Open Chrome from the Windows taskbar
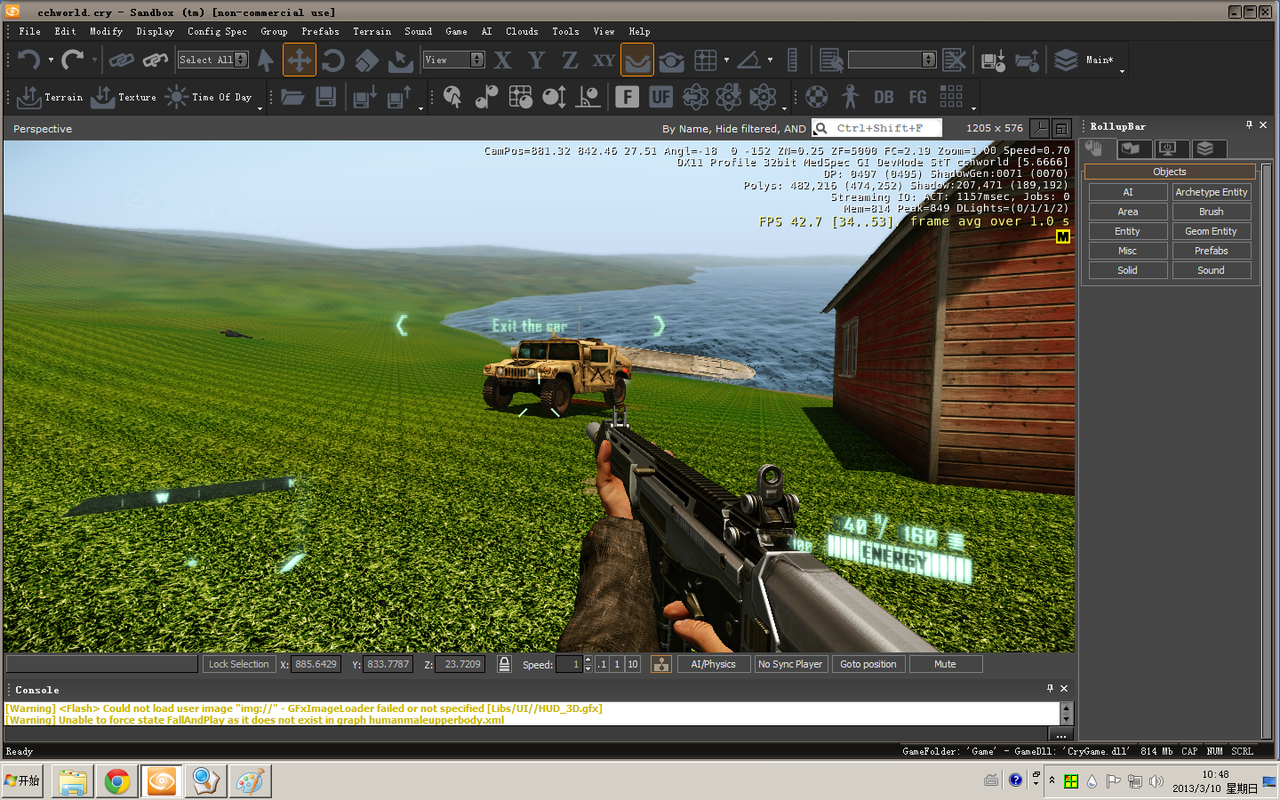The image size is (1280, 800). (x=117, y=781)
